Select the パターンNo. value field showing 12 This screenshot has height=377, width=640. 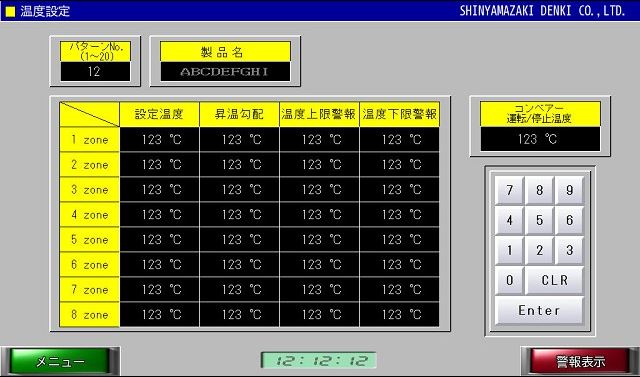pos(95,72)
